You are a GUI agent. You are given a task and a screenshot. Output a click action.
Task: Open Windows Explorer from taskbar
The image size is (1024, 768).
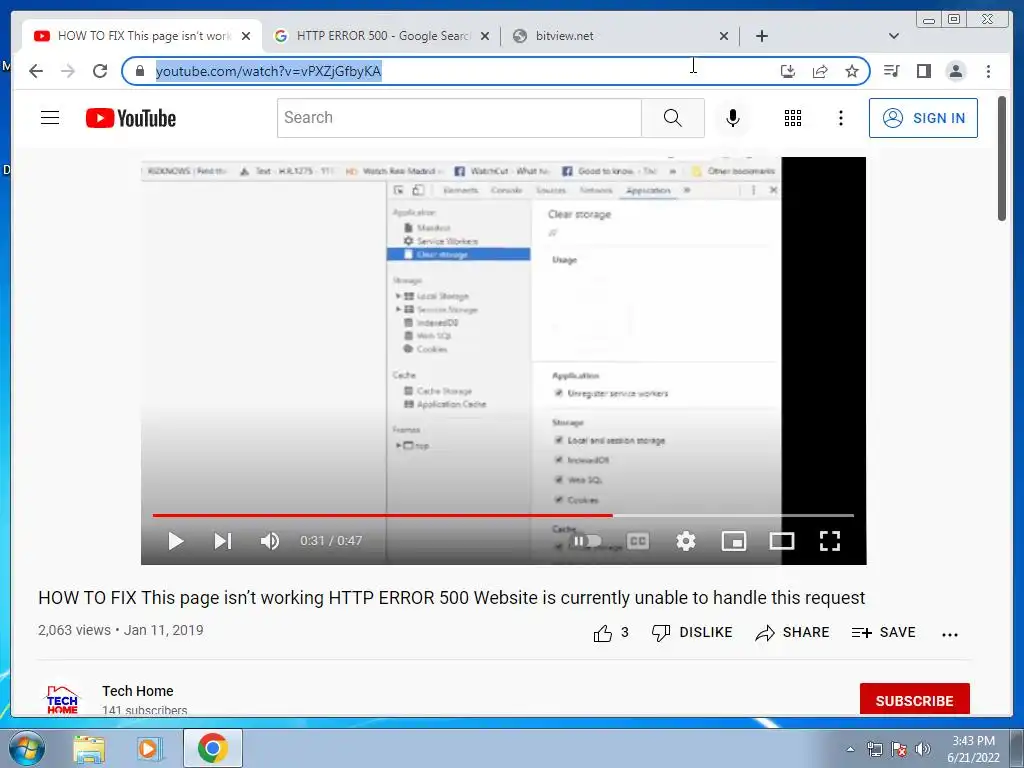89,749
